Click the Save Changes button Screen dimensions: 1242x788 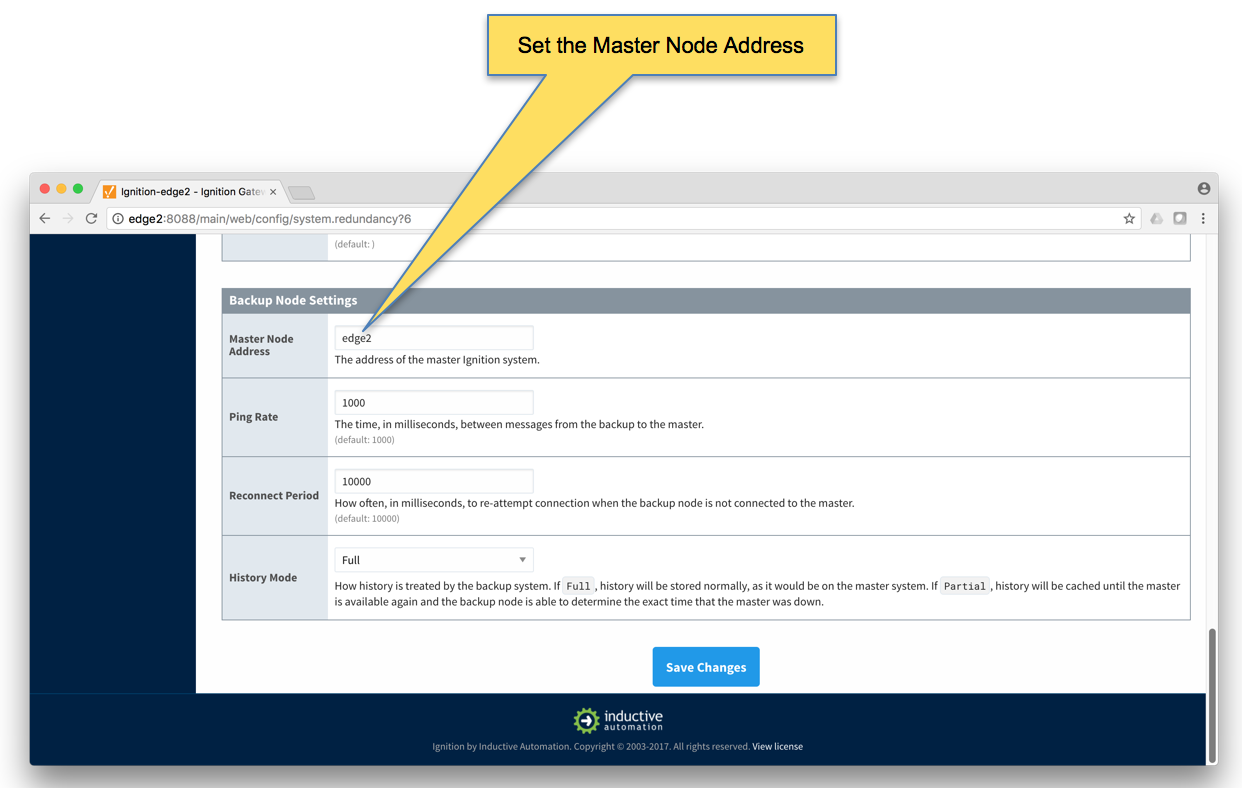(706, 667)
